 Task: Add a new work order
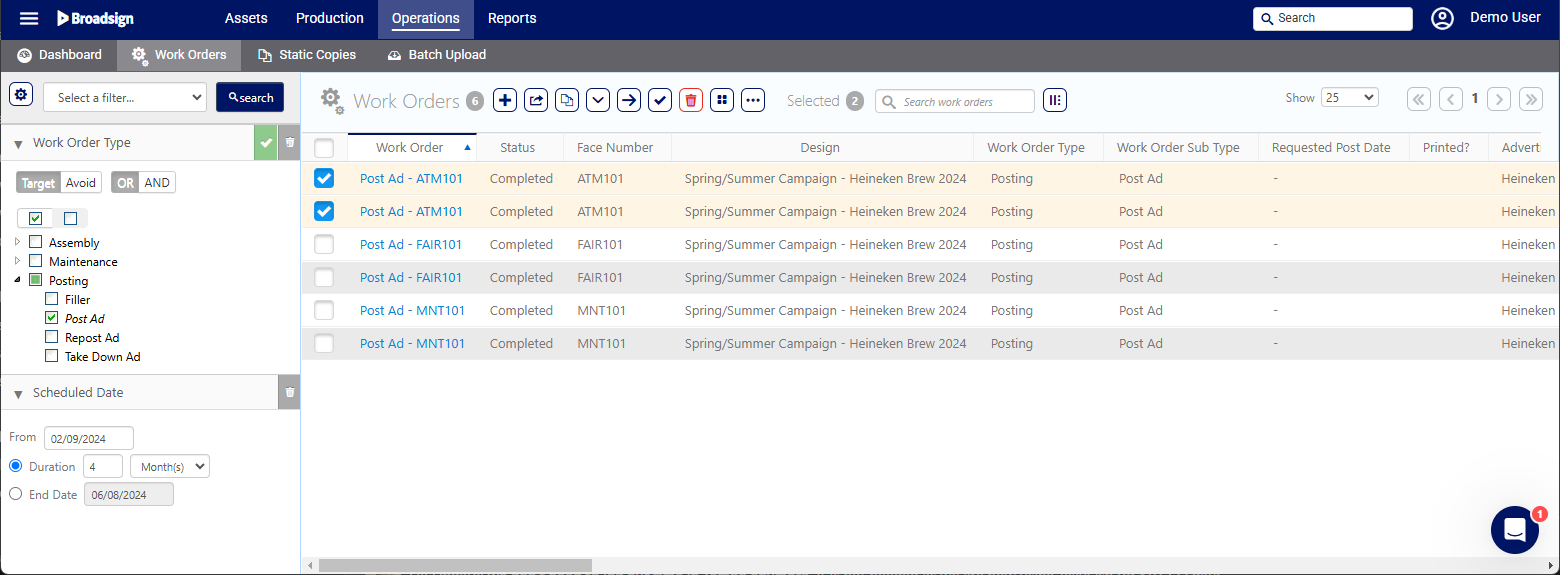[x=505, y=100]
